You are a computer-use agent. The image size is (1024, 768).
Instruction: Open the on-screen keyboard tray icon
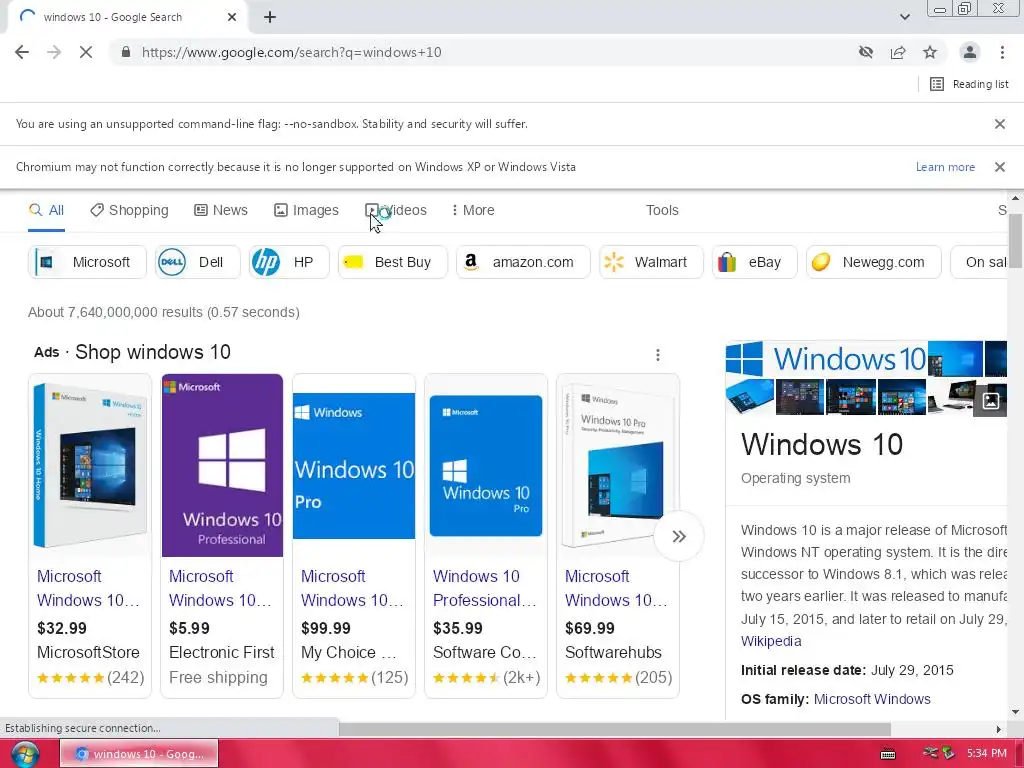pos(888,754)
